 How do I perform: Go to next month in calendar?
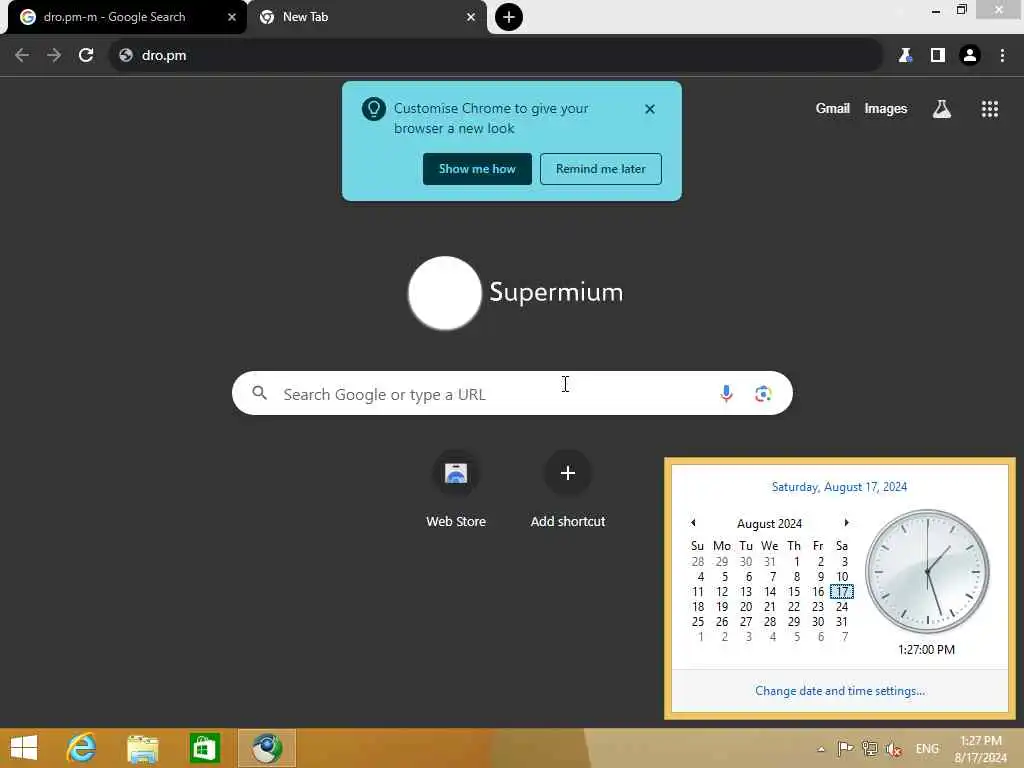tap(846, 522)
